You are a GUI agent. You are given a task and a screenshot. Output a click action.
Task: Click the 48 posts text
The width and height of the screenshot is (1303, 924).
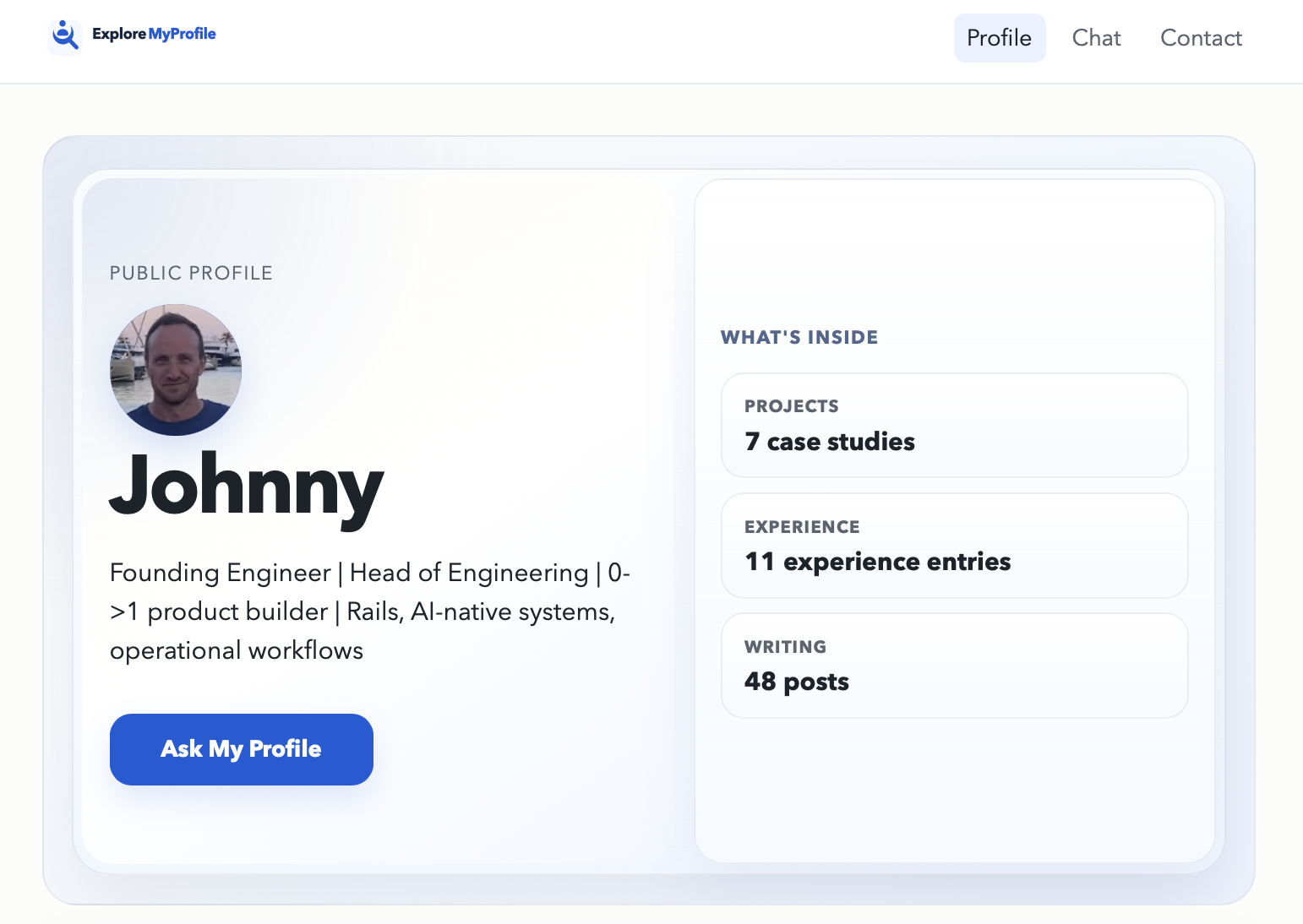pyautogui.click(x=797, y=682)
